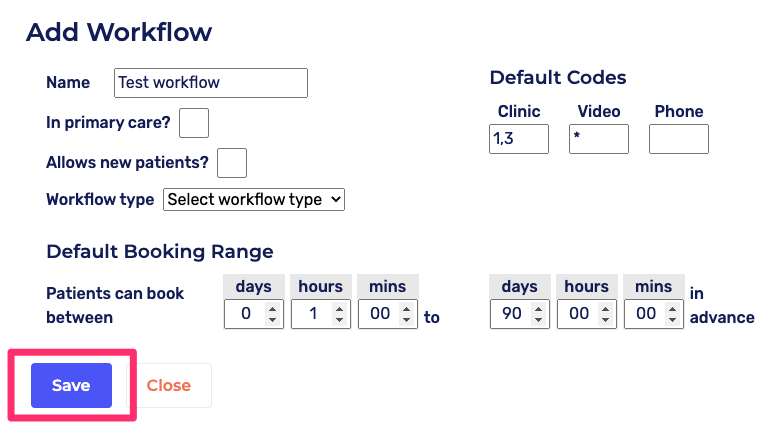This screenshot has height=422, width=782.
Task: Increase maximum days stepper up arrow
Action: click(539, 309)
